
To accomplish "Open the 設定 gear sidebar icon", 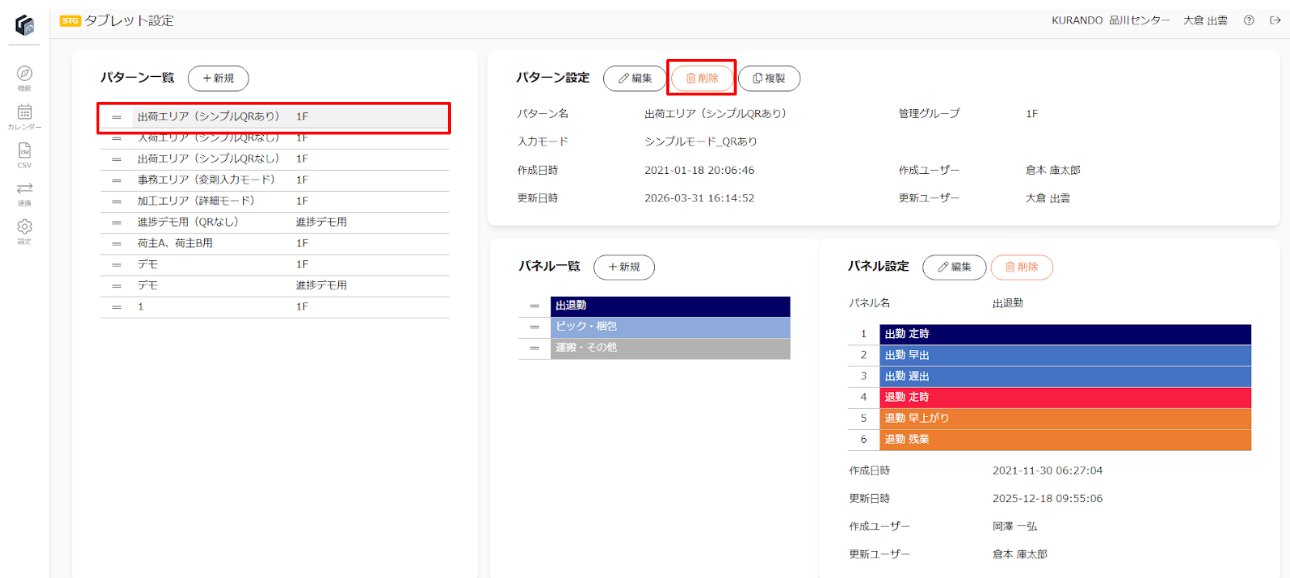I will pyautogui.click(x=25, y=227).
